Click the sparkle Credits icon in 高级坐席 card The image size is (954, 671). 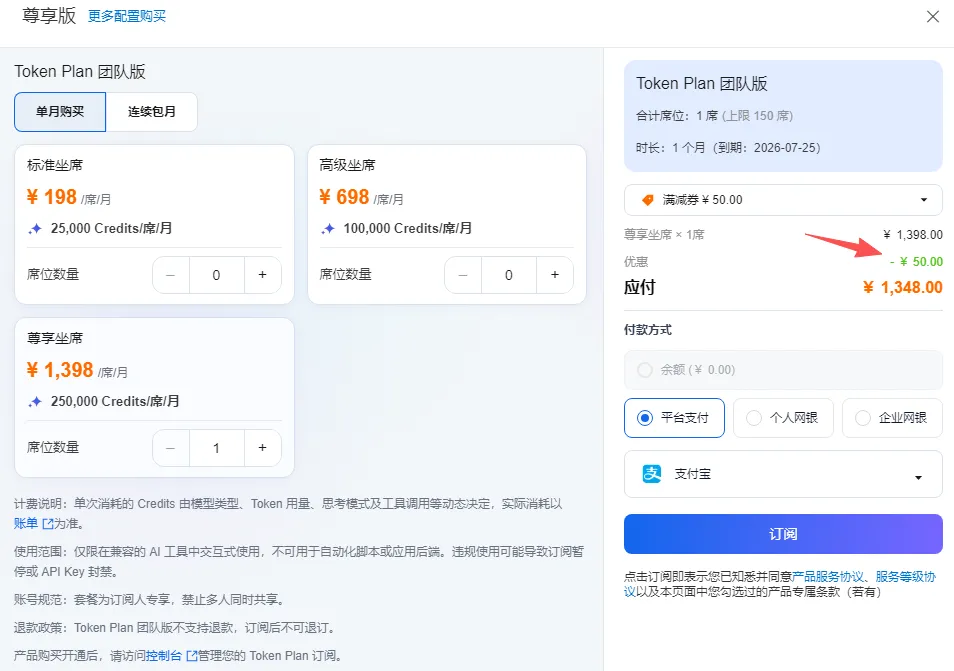(x=328, y=229)
